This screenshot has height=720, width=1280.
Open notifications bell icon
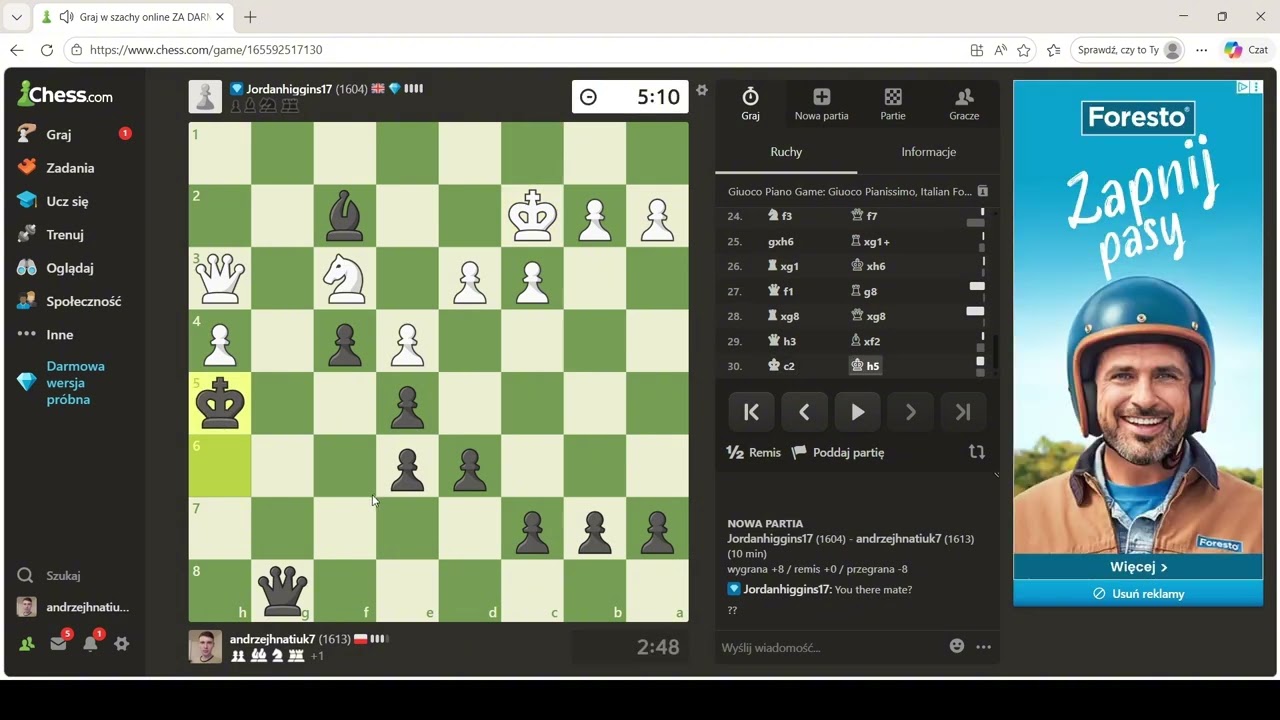[x=90, y=644]
